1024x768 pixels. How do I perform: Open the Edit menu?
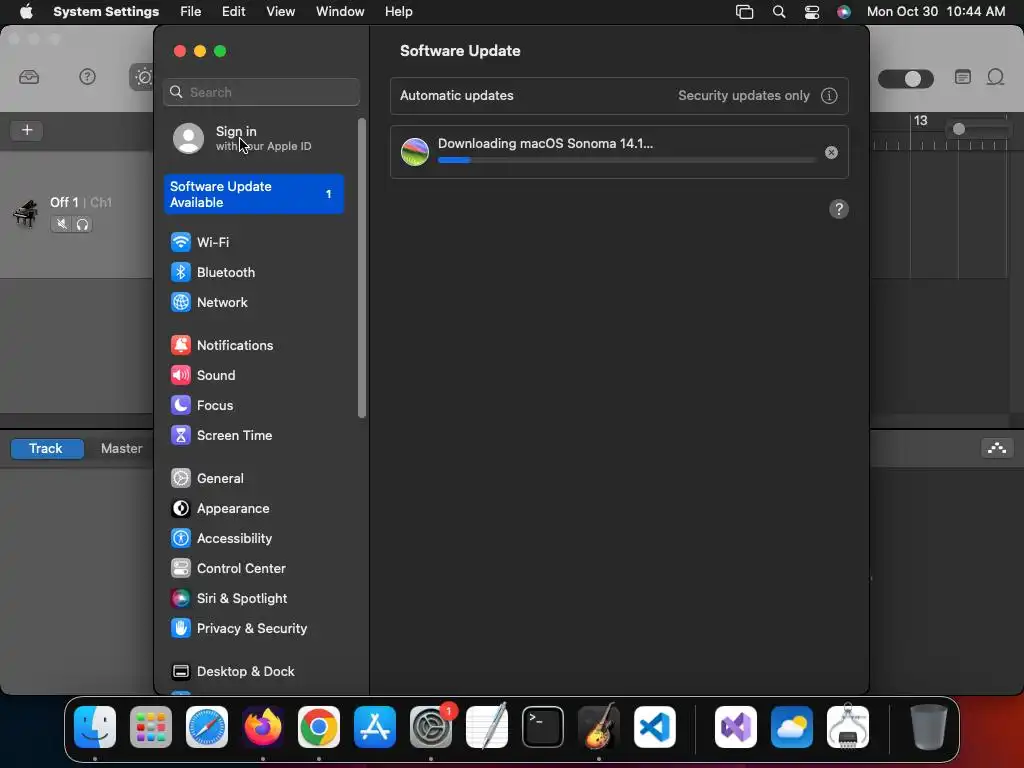[233, 12]
